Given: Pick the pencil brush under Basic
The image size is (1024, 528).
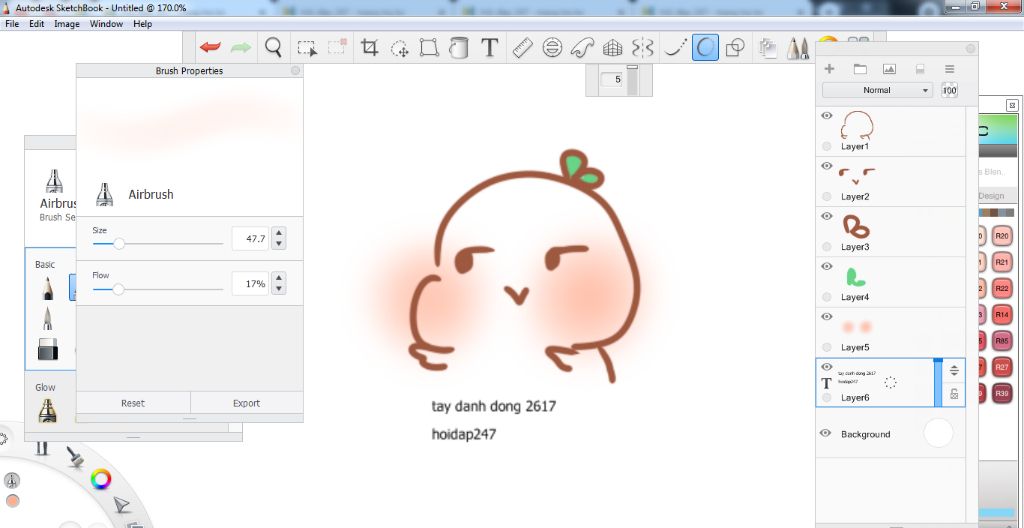Looking at the screenshot, I should (x=48, y=288).
